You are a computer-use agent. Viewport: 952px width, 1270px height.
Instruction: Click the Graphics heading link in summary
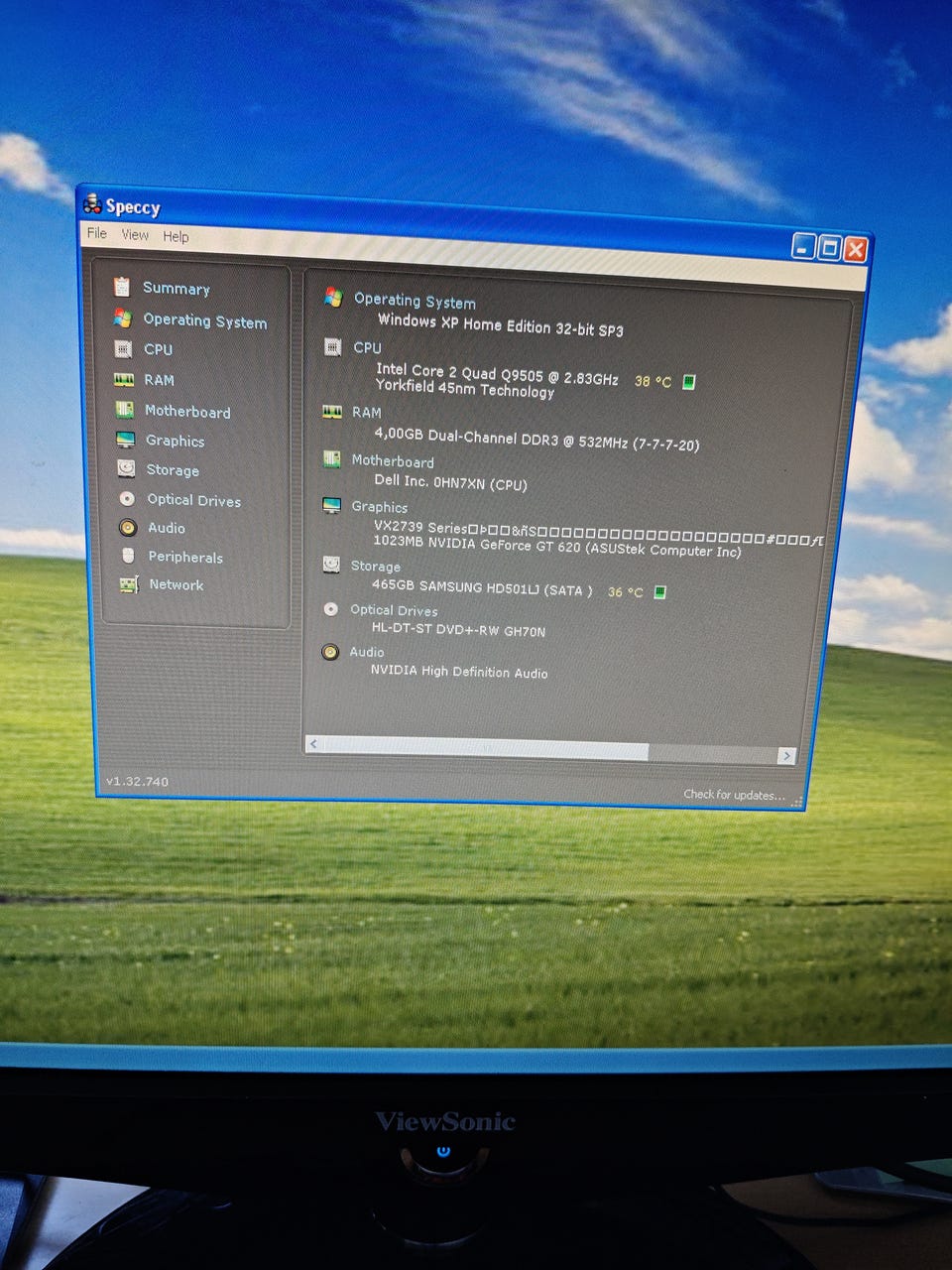(380, 507)
